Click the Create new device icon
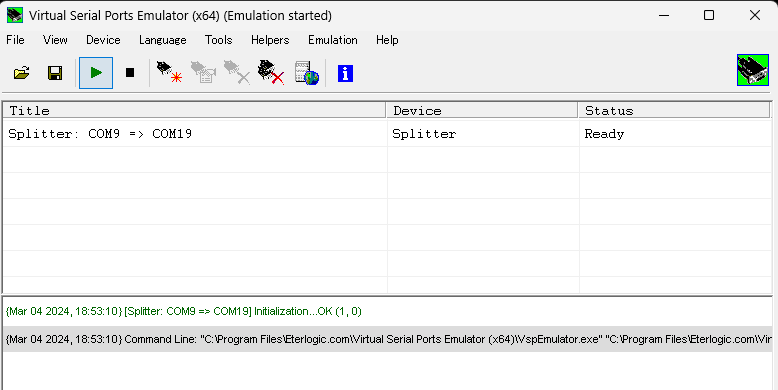The height and width of the screenshot is (390, 778). (169, 72)
